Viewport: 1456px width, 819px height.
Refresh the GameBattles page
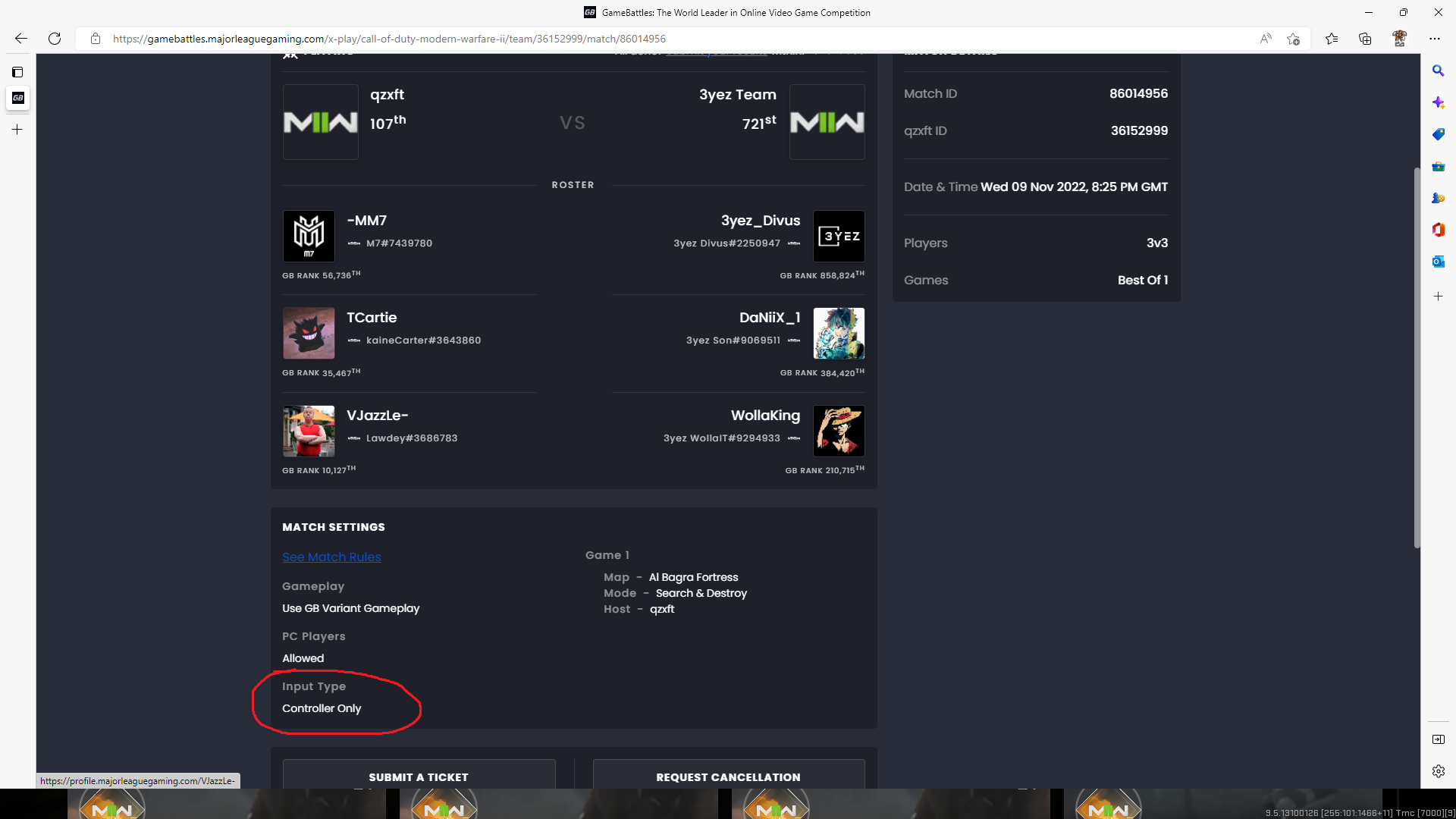coord(55,39)
